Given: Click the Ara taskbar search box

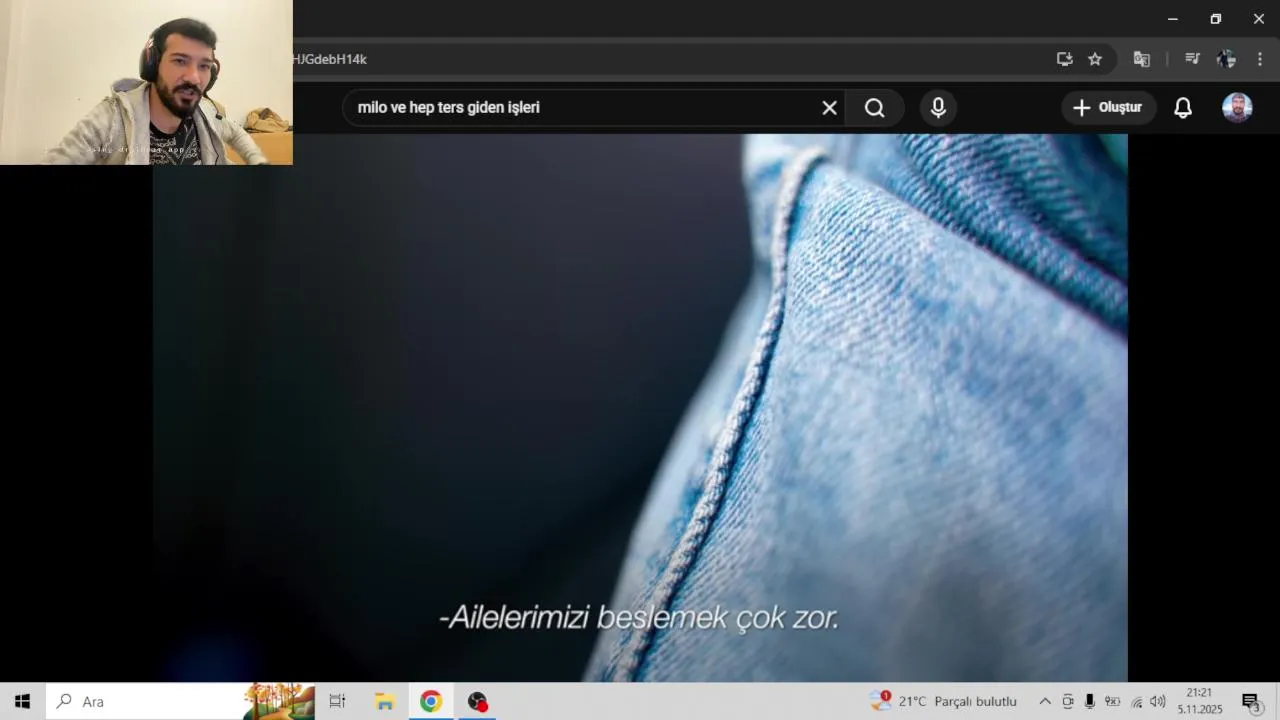Looking at the screenshot, I should (180, 701).
